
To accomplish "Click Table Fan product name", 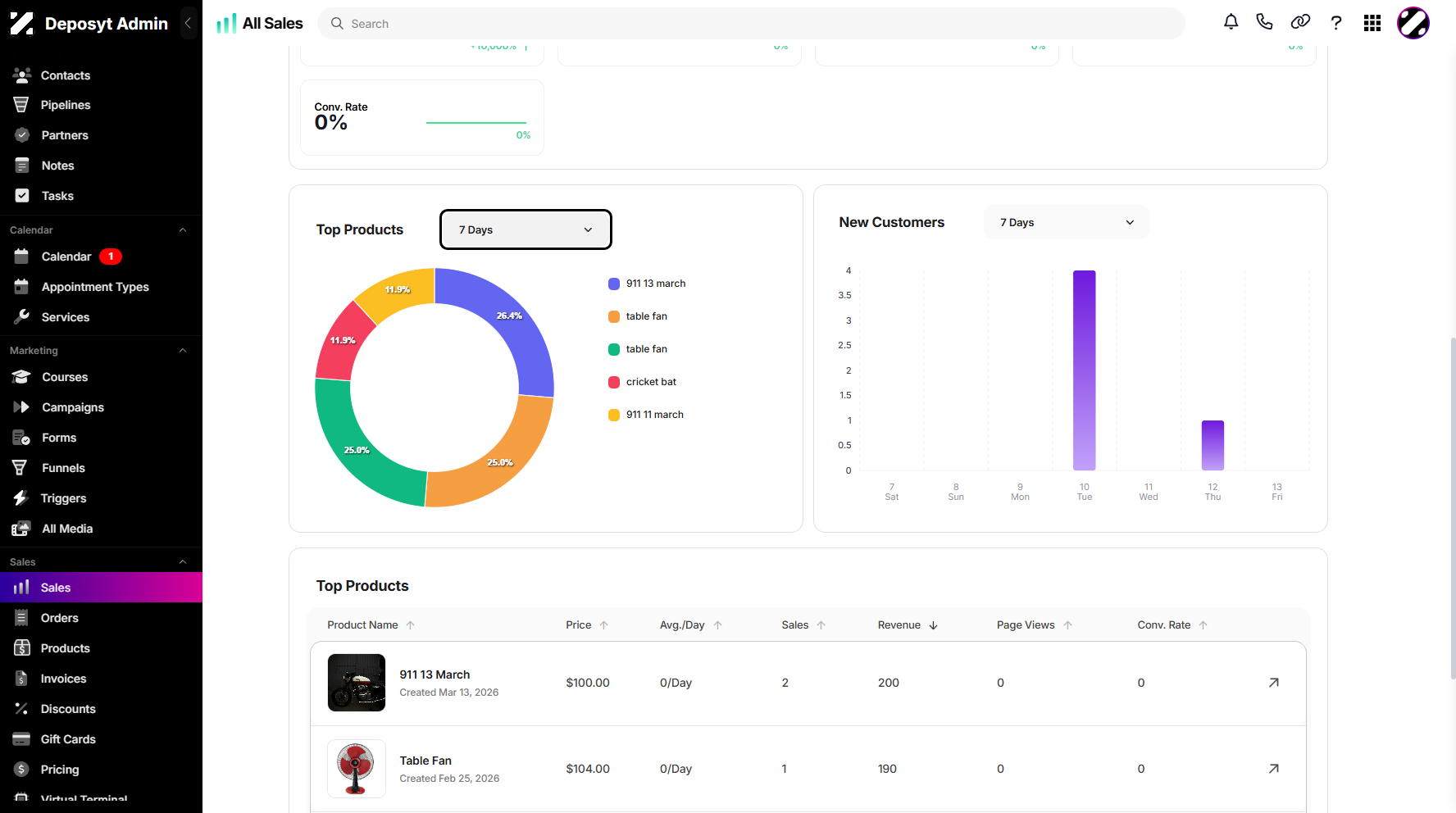I will coord(425,761).
